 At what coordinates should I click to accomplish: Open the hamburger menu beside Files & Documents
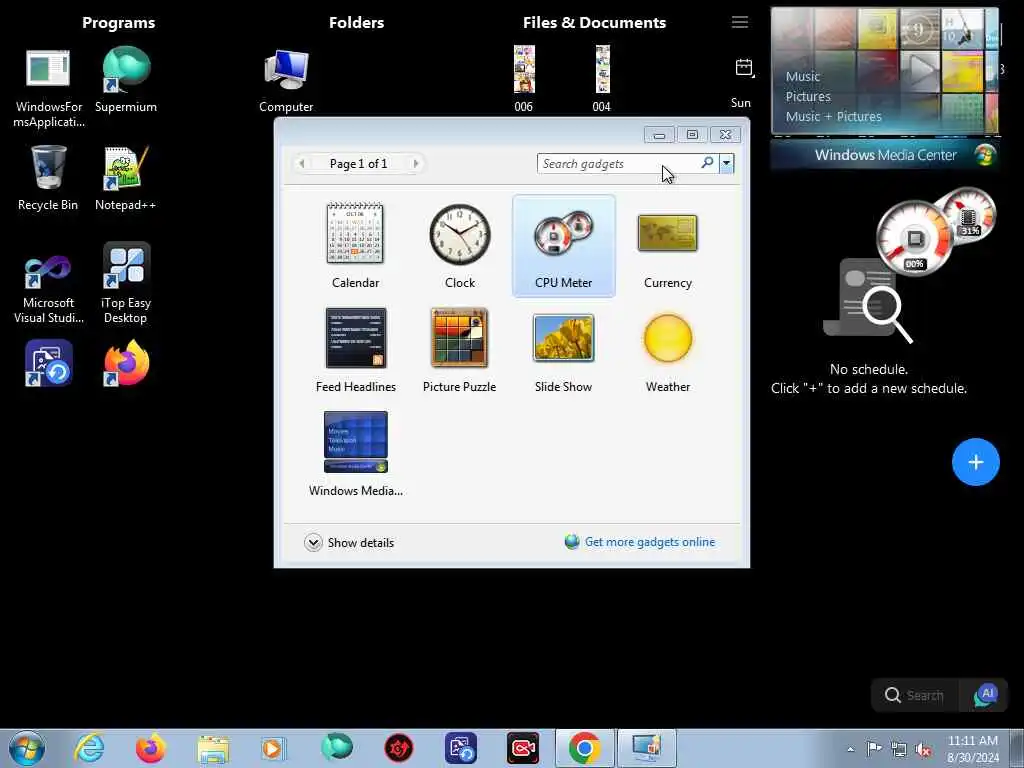tap(740, 22)
